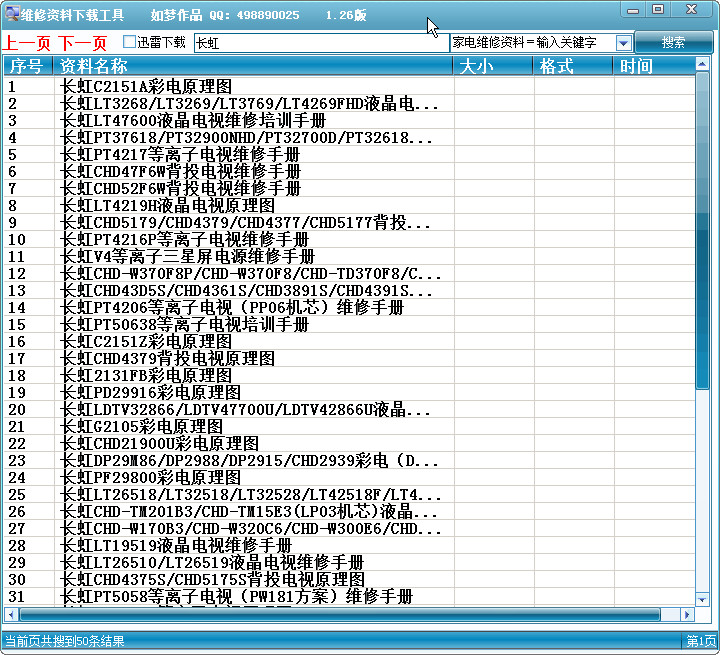Select row 长虹PT4217等离子电视维修手册
The width and height of the screenshot is (720, 655).
click(349, 154)
